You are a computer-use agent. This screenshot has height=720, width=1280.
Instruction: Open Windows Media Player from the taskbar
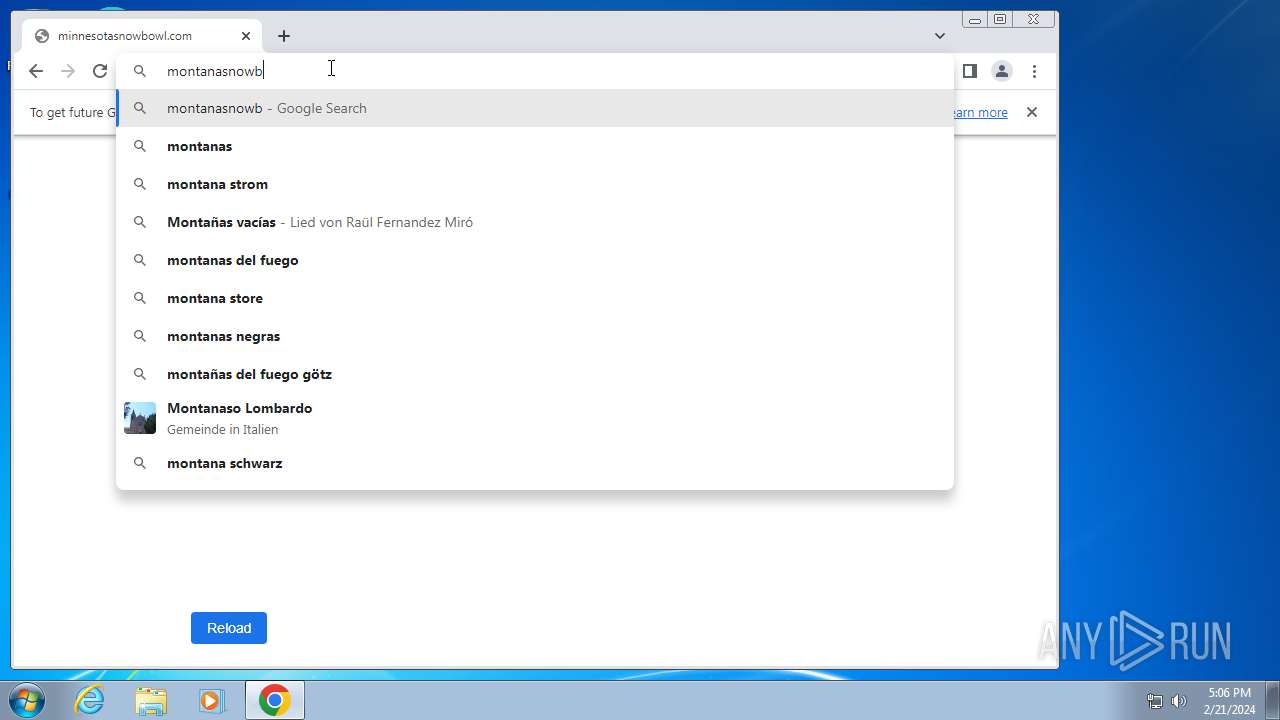tap(211, 701)
